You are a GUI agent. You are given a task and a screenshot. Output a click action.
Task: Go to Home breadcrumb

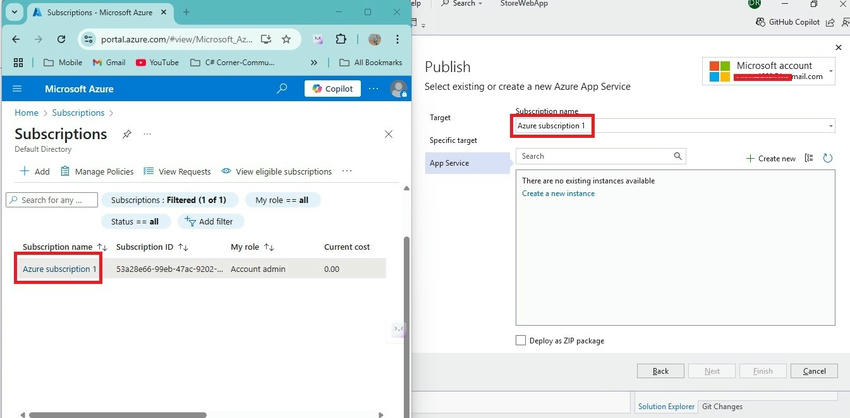[x=26, y=113]
